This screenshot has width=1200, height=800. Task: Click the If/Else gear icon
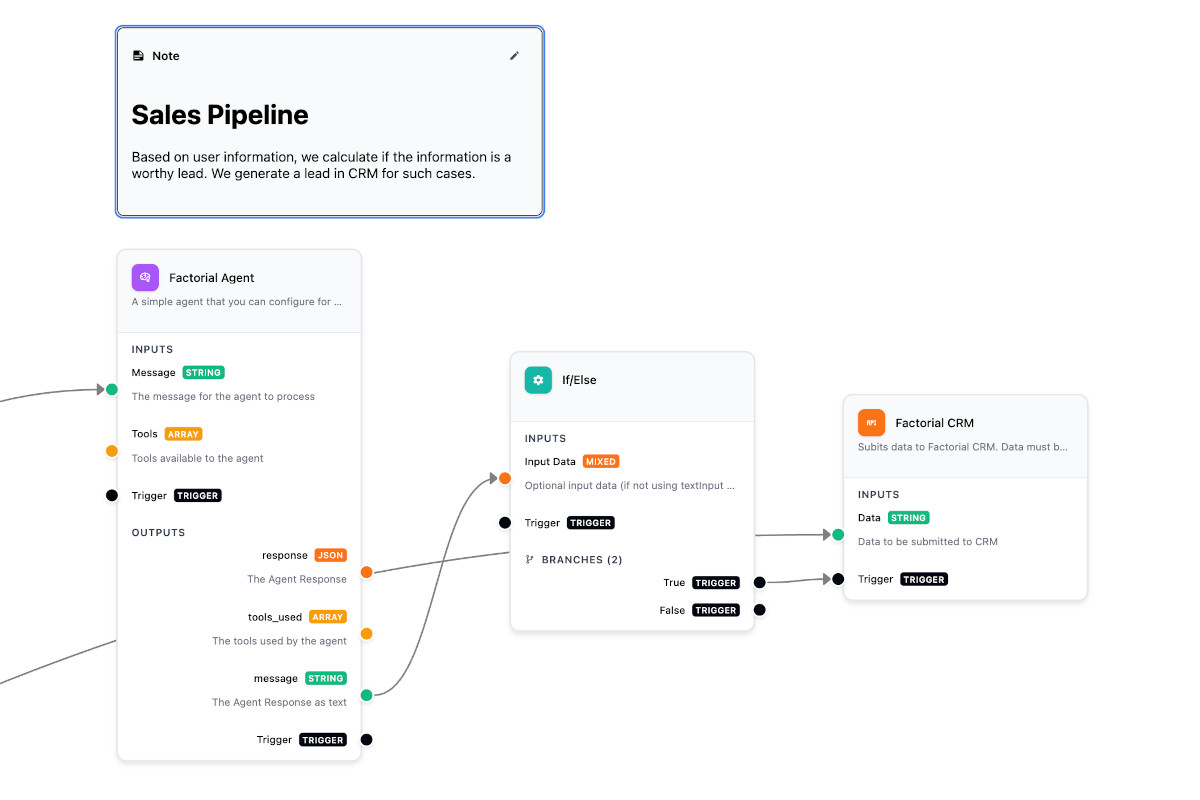(538, 380)
